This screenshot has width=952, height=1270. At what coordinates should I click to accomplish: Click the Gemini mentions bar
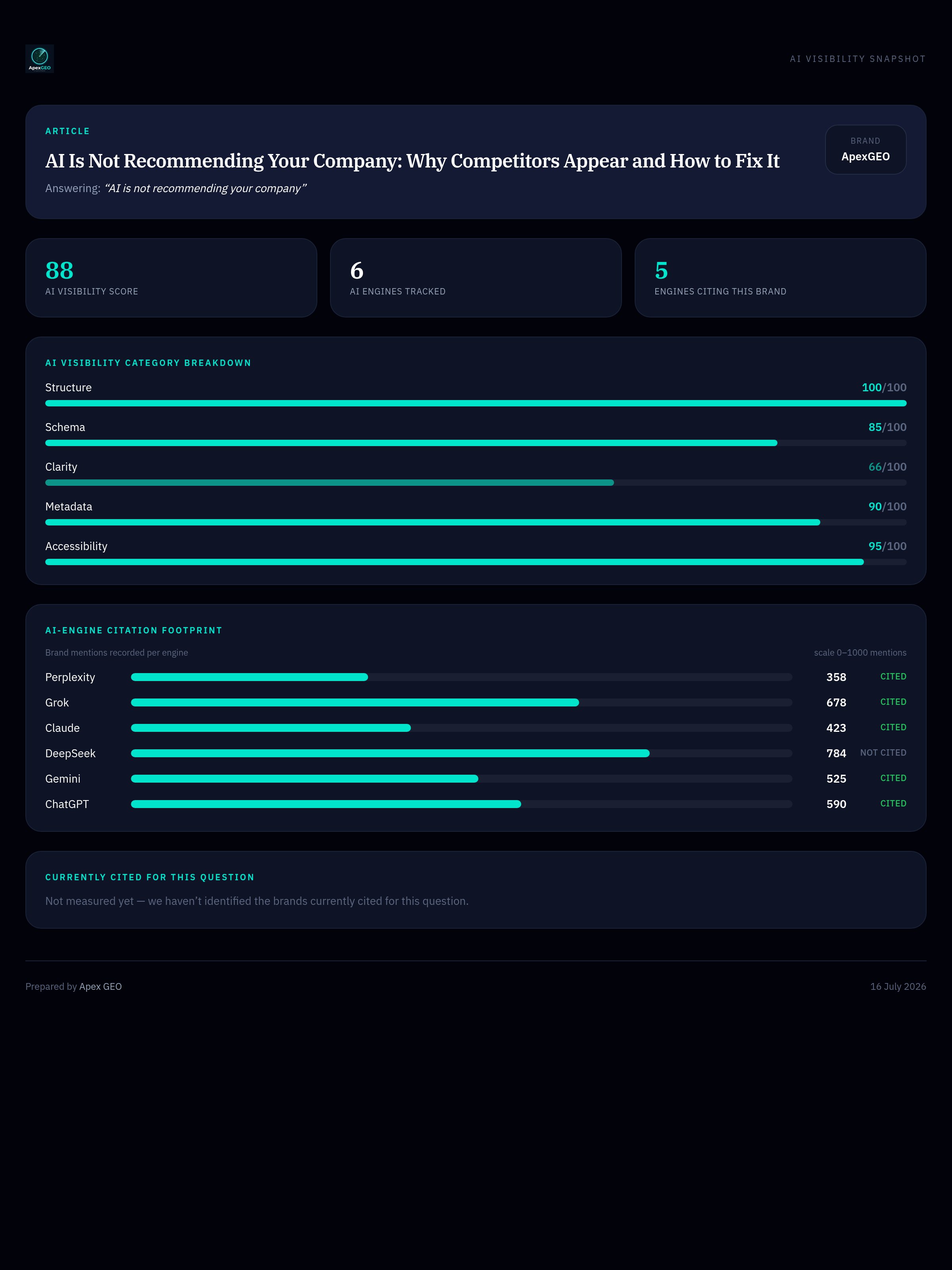pyautogui.click(x=461, y=779)
